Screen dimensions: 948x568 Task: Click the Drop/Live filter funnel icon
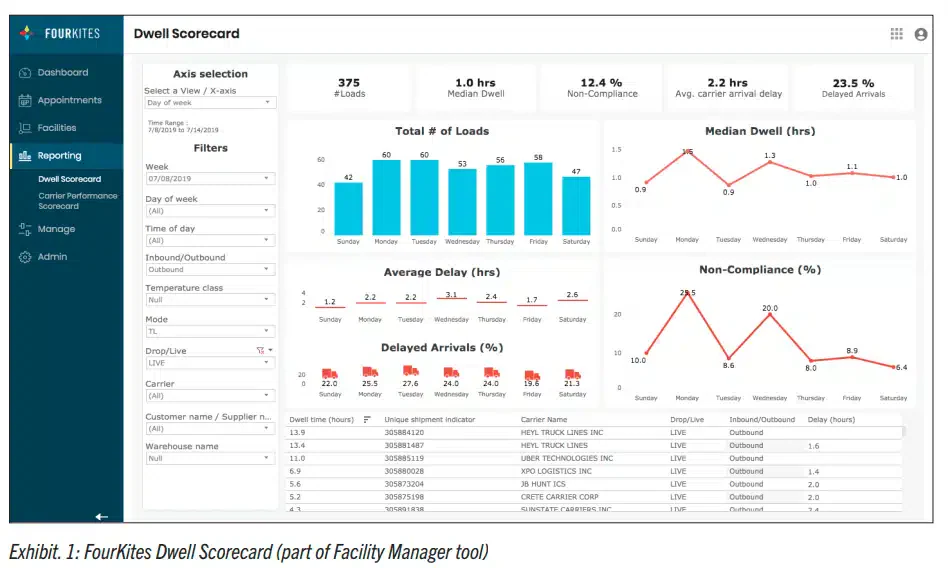[260, 350]
